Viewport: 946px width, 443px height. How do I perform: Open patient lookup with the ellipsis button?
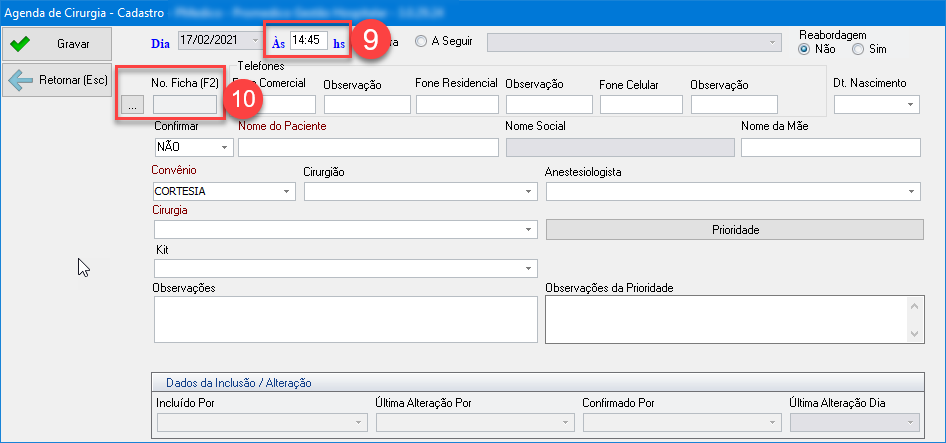133,104
